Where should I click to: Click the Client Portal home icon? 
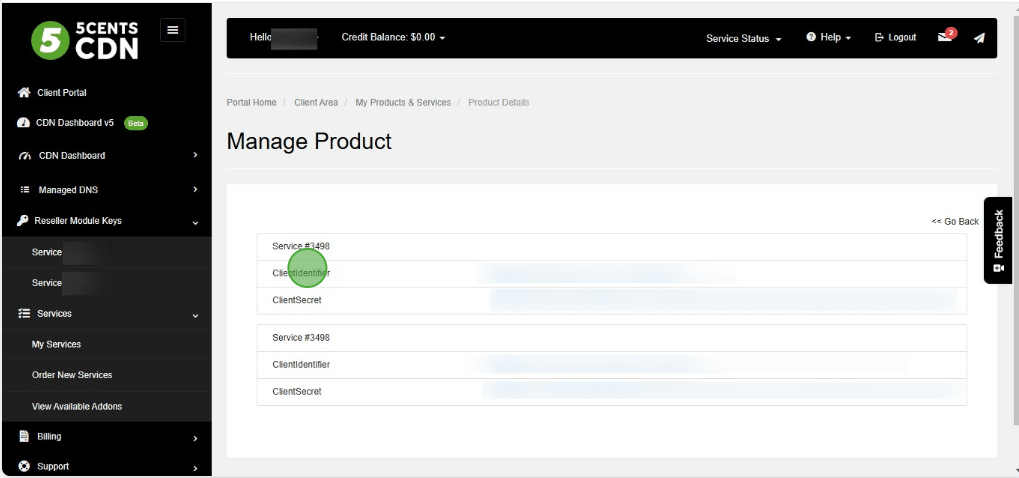click(x=24, y=92)
